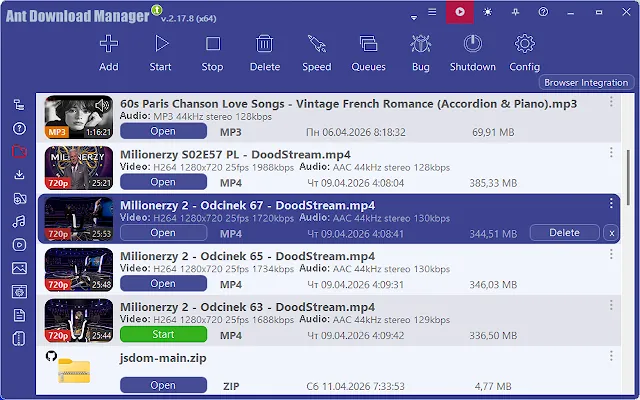Click the Delete trash toolbar icon
This screenshot has height=400, width=640.
point(264,44)
